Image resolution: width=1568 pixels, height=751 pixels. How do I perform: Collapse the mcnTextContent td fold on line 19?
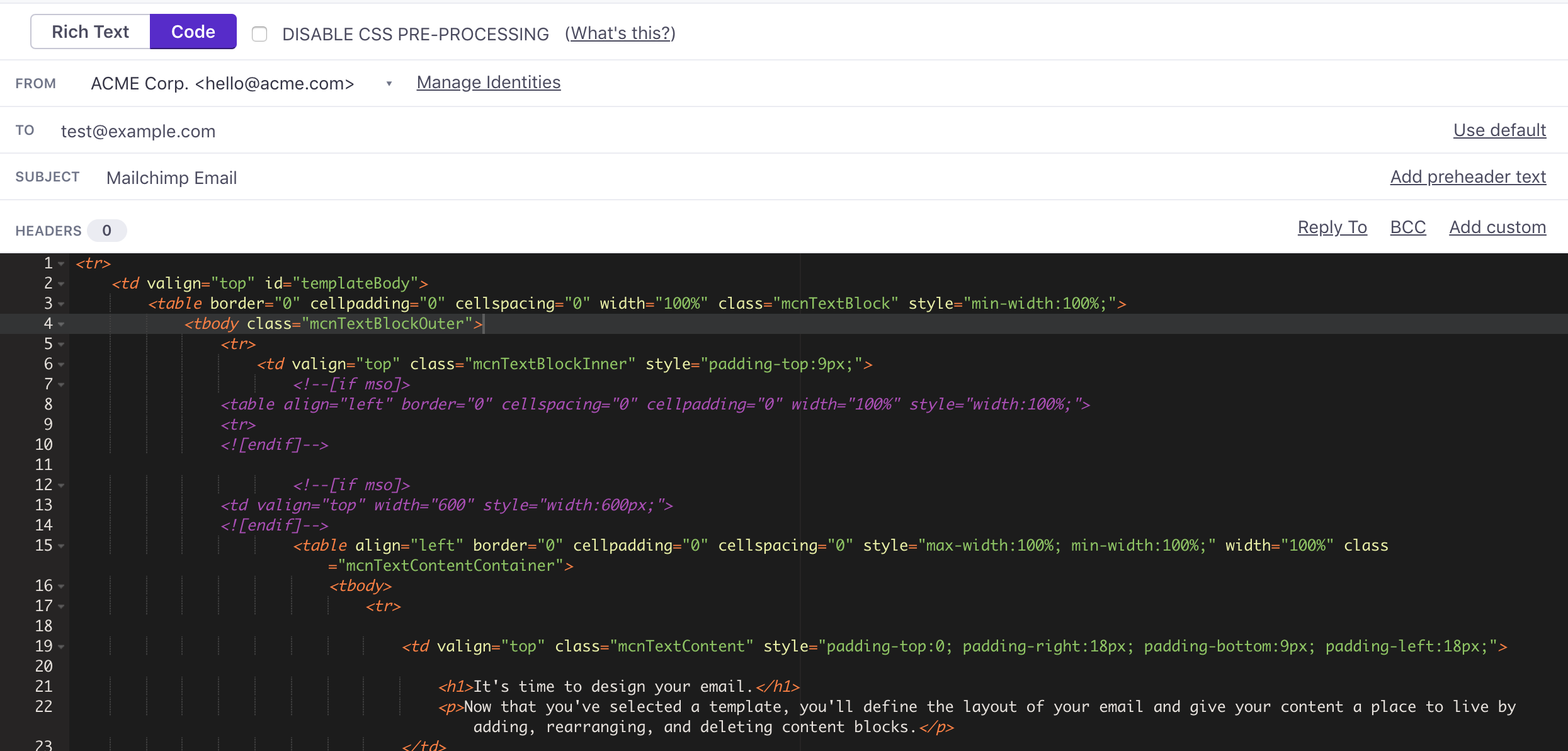[x=61, y=646]
